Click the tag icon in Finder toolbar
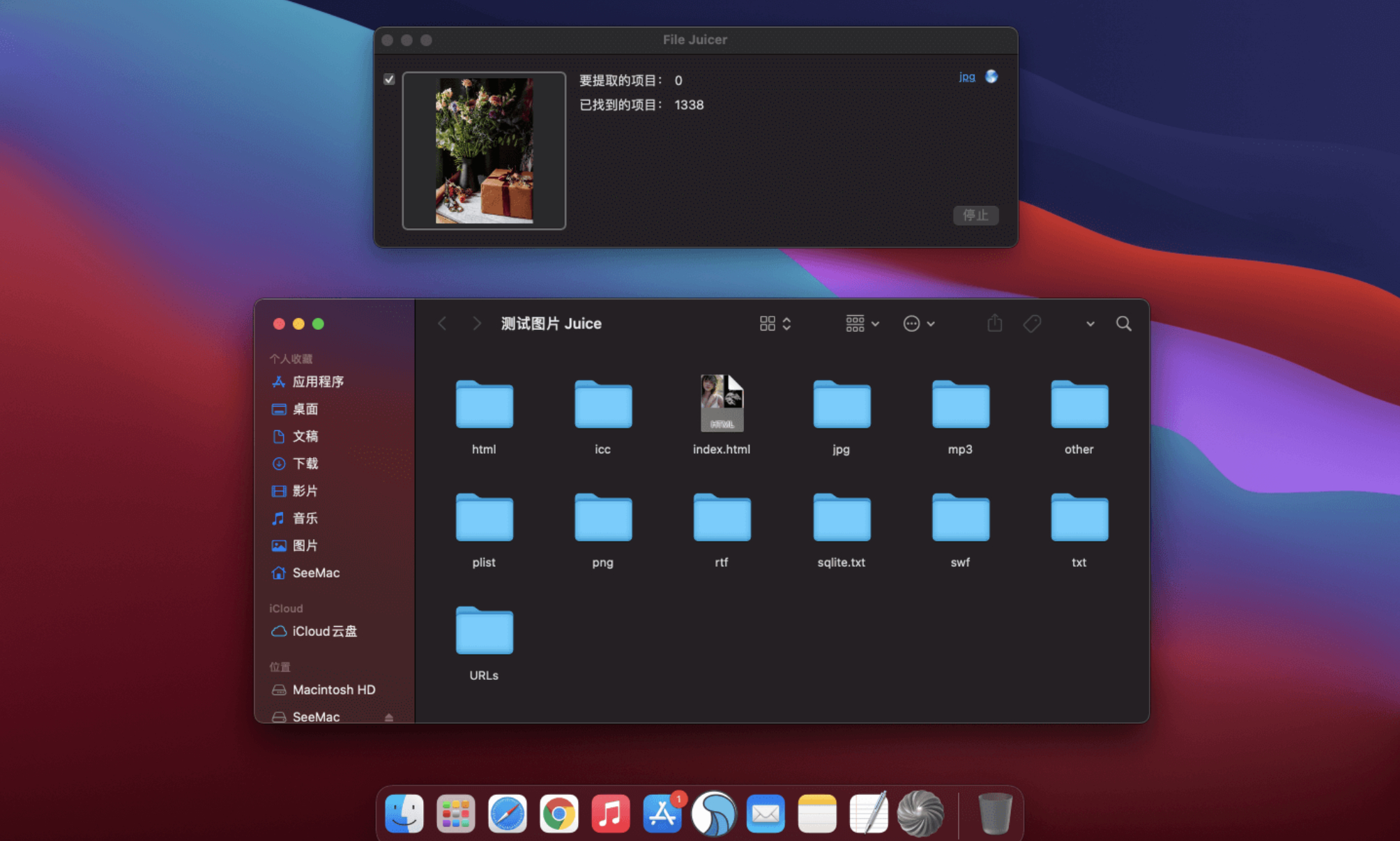The image size is (1400, 841). point(1032,324)
